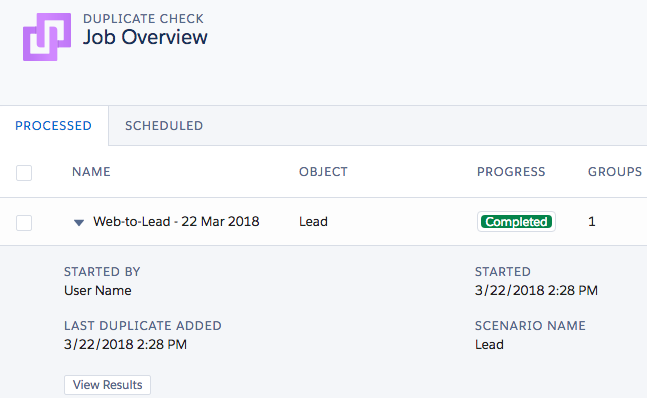Open the Web-to-Lead - 22 Mar 2018 job
The image size is (647, 398).
tap(176, 221)
